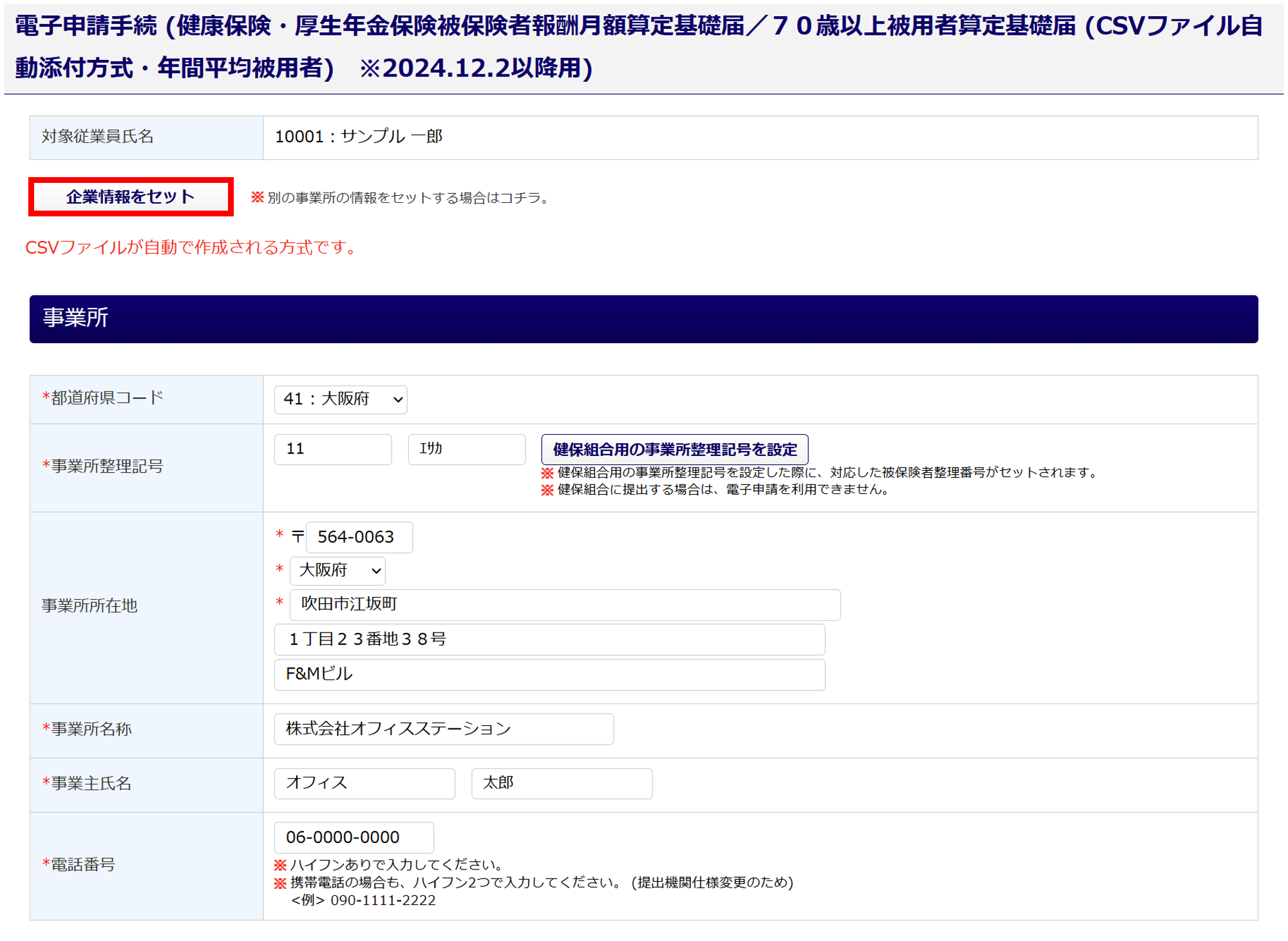Click the 事業主氏名 given name field 太郎
The height and width of the screenshot is (941, 1288).
pos(561,783)
